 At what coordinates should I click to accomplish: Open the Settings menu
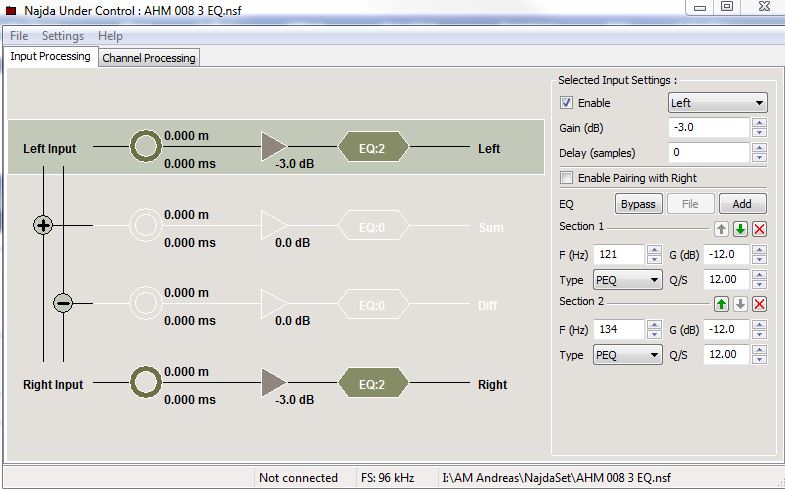(x=63, y=36)
